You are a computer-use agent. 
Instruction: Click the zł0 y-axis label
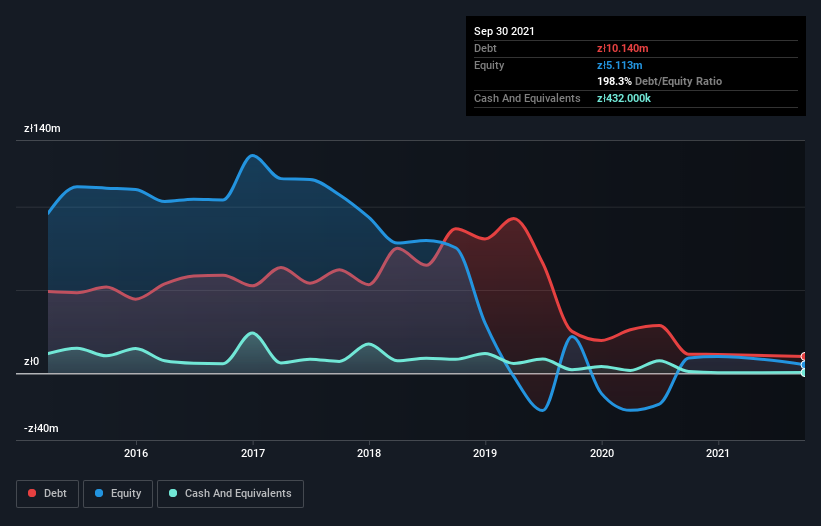click(x=31, y=361)
